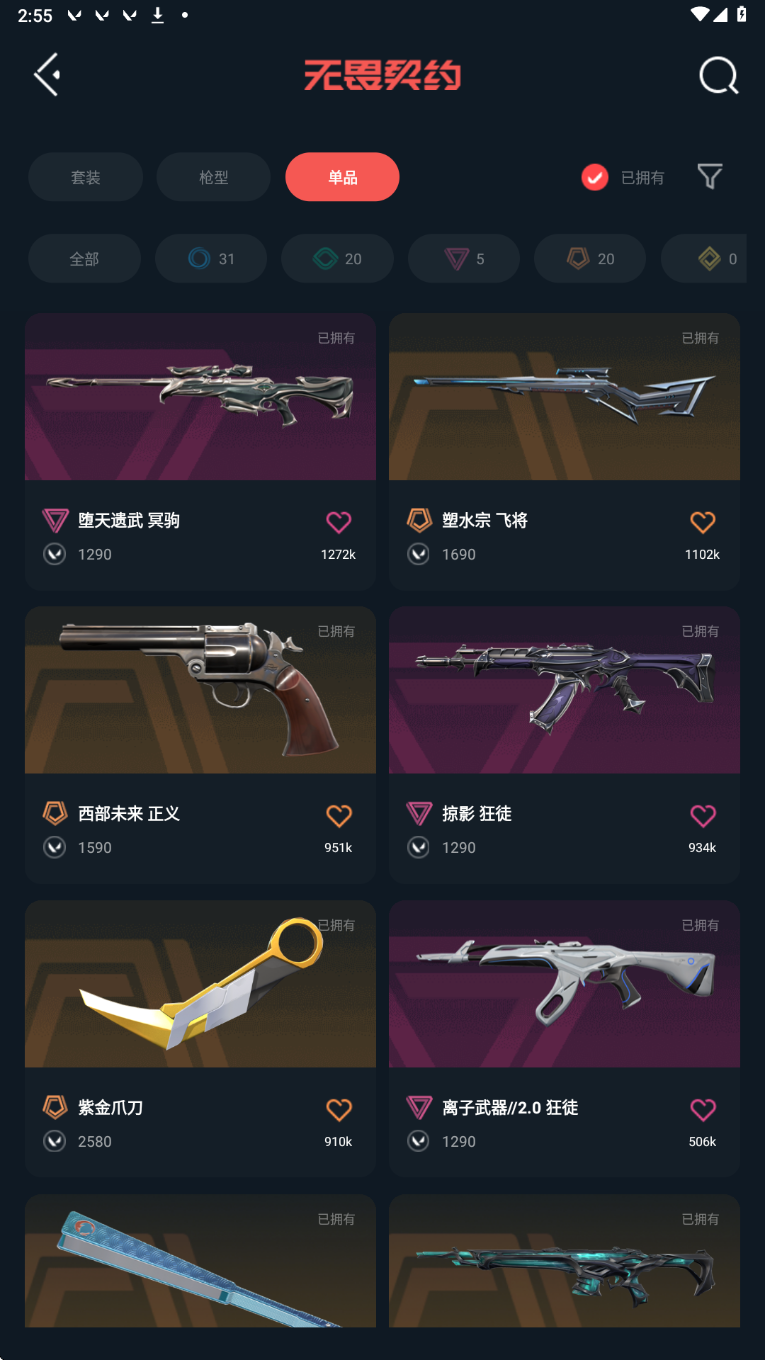Toggle the 已拥有 owned checkbox
Viewport: 765px width, 1360px height.
(x=595, y=177)
